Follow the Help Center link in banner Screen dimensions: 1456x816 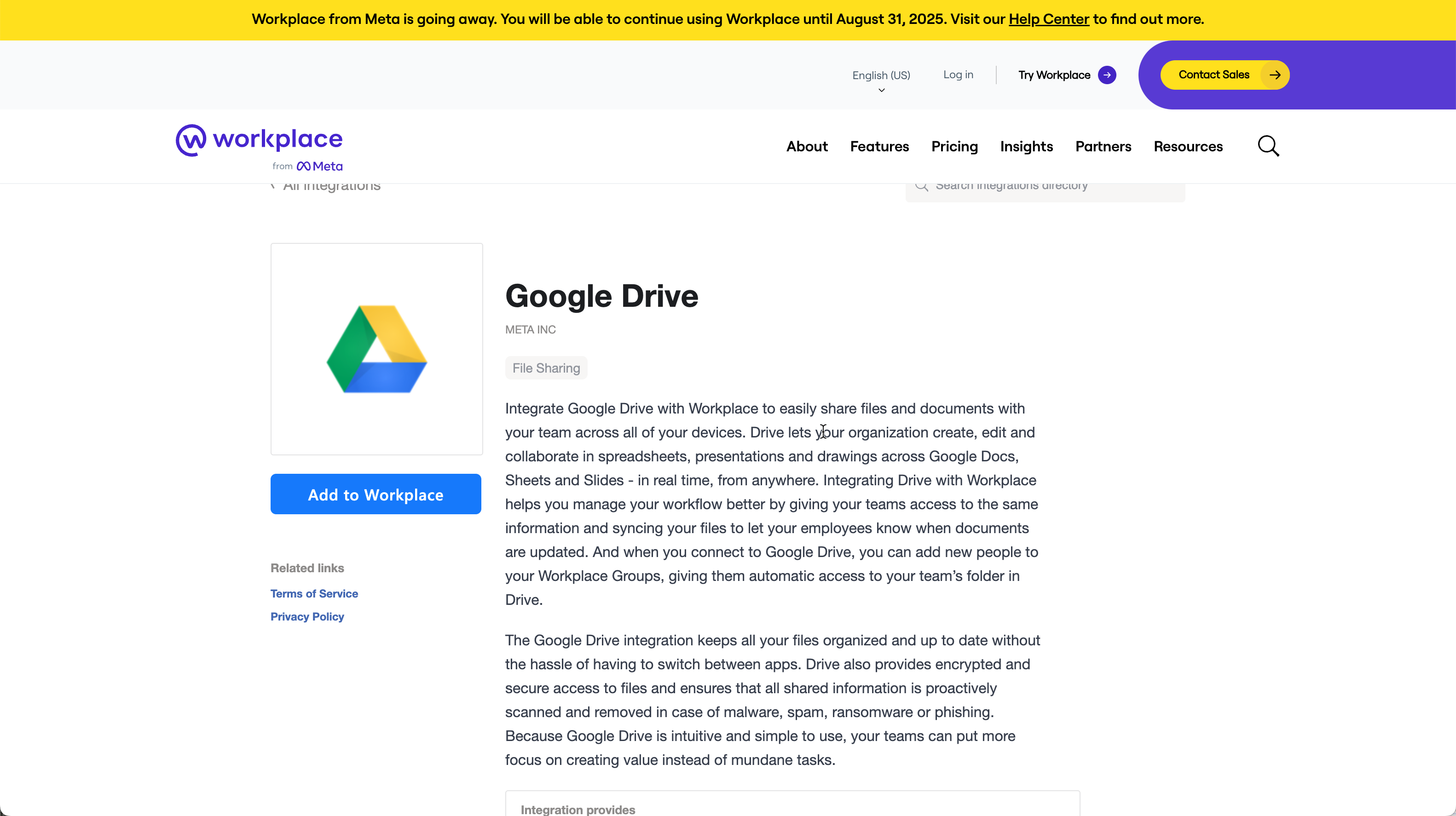(1048, 19)
